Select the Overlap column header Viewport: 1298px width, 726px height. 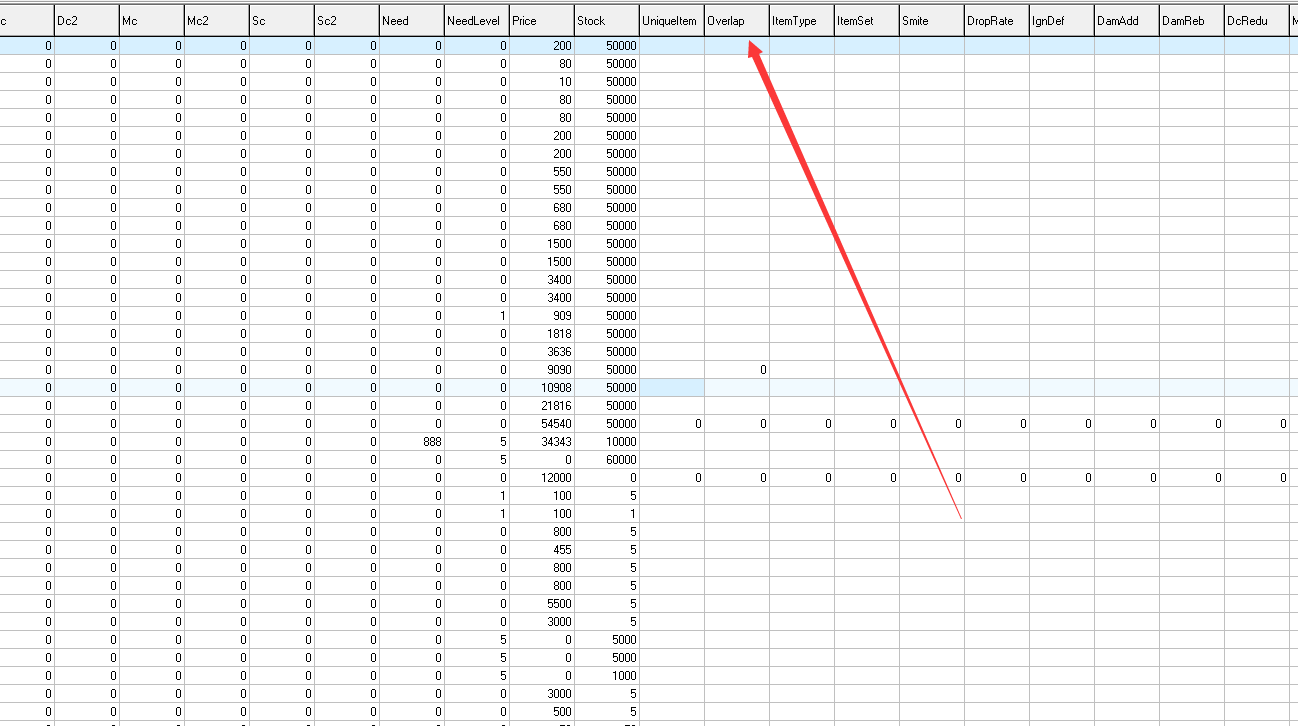point(736,21)
